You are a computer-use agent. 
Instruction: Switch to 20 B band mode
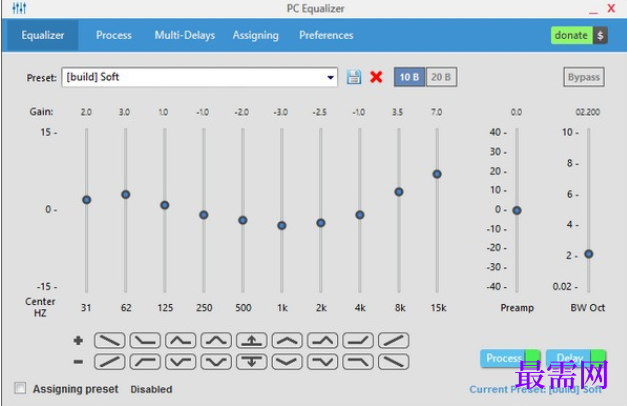pos(441,77)
